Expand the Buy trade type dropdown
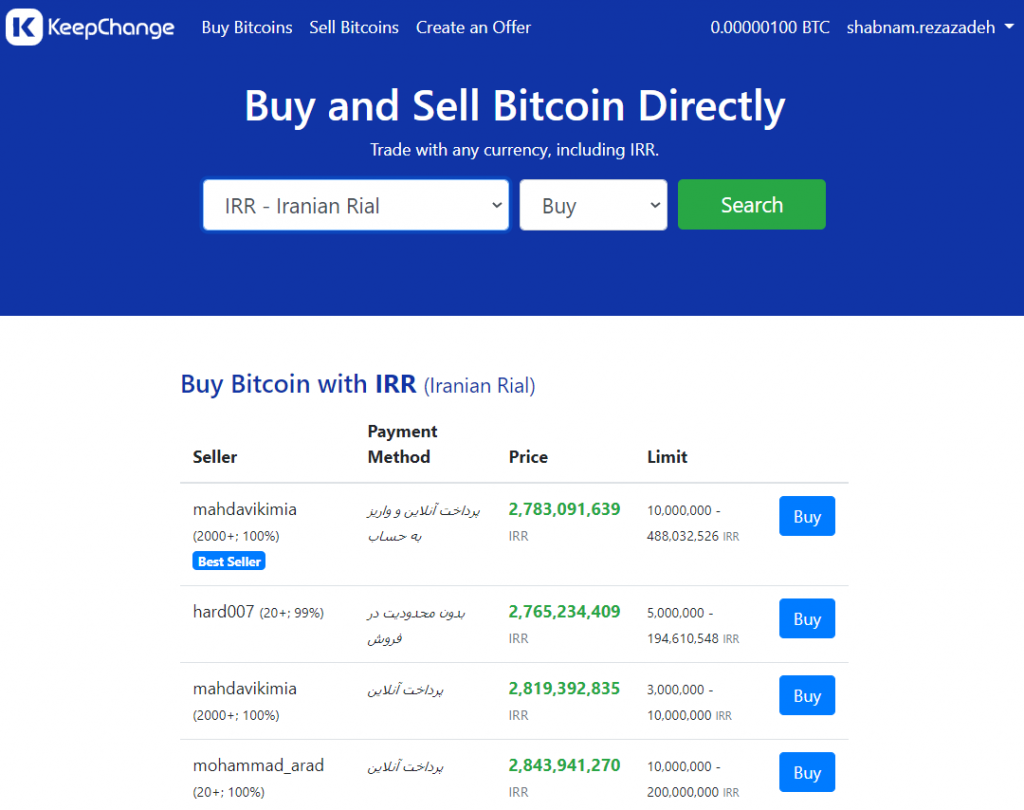Viewport: 1024px width, 810px height. pos(593,206)
